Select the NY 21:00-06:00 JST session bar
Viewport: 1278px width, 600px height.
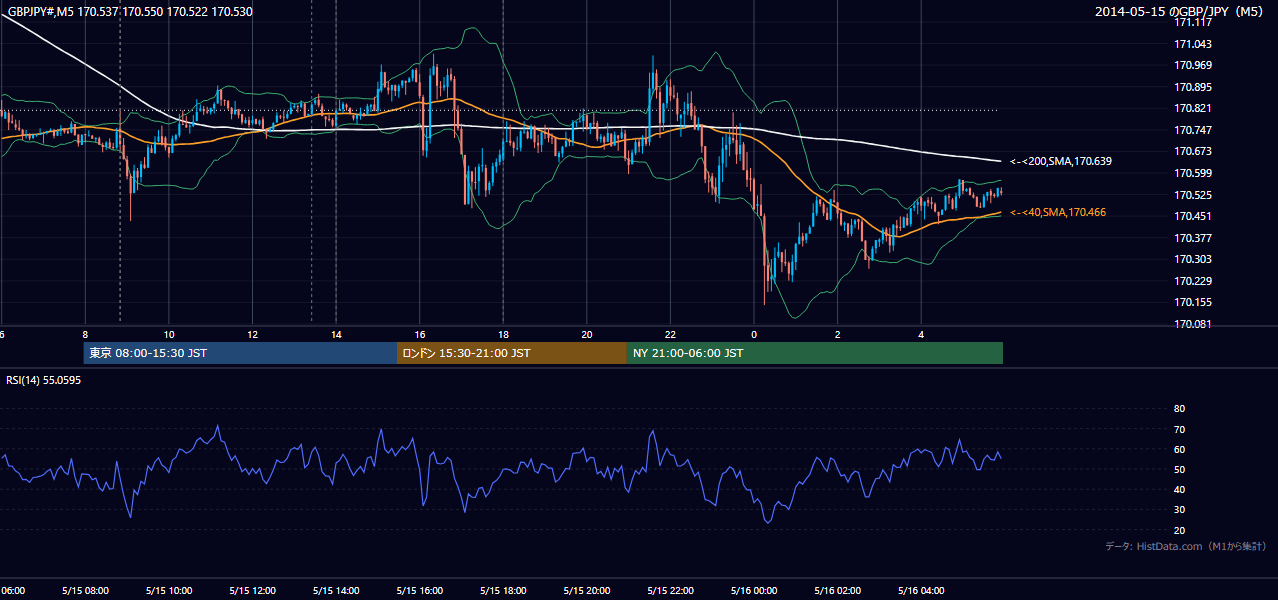point(815,353)
